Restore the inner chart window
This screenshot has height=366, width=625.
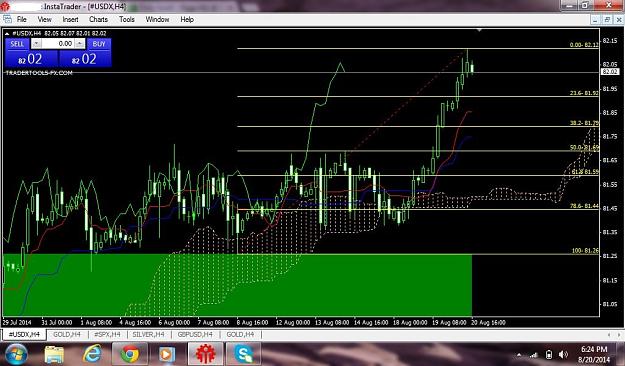(x=607, y=19)
